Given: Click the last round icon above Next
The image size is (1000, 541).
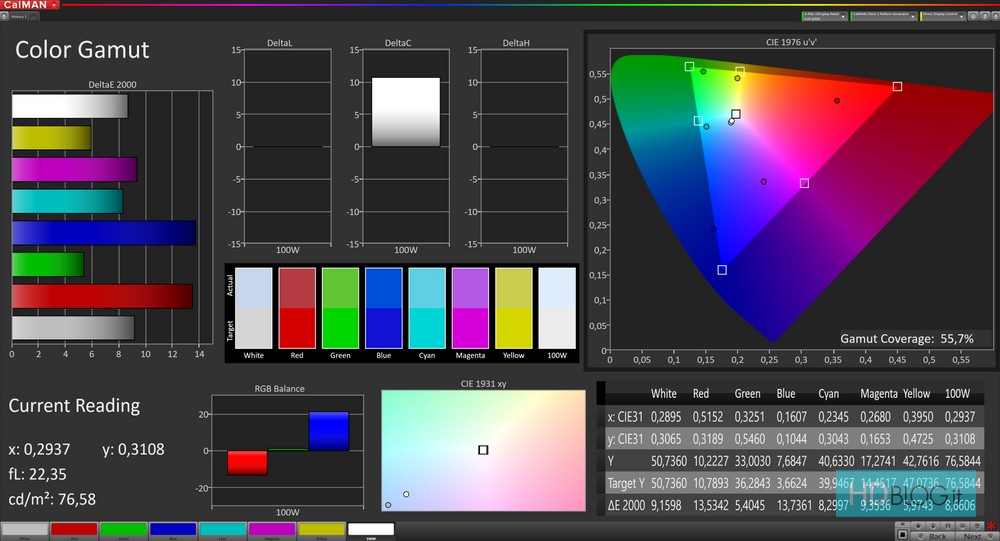Looking at the screenshot, I should click(977, 526).
